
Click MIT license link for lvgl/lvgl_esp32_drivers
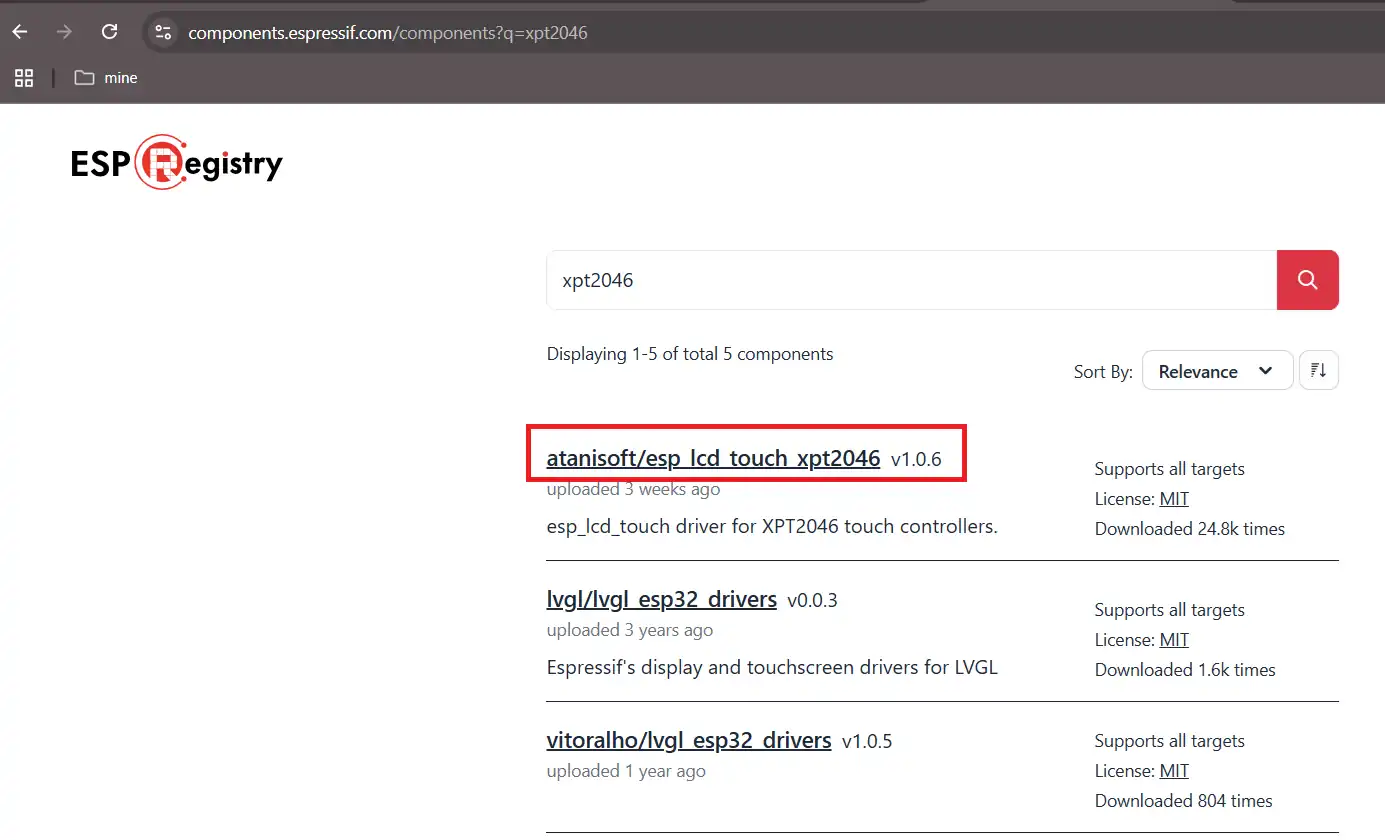pyautogui.click(x=1174, y=640)
